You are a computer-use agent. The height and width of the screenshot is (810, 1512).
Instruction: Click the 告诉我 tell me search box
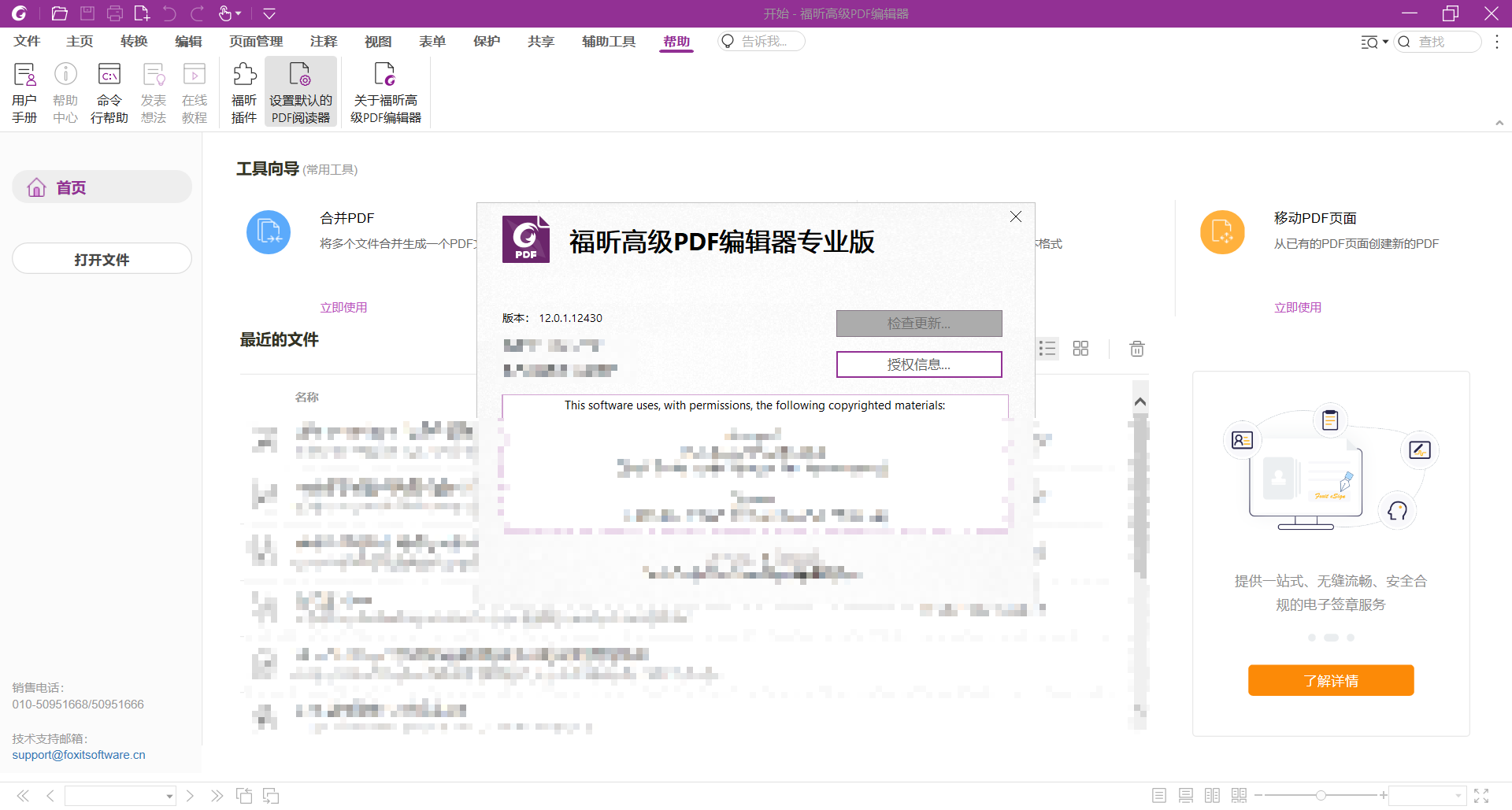coord(762,41)
